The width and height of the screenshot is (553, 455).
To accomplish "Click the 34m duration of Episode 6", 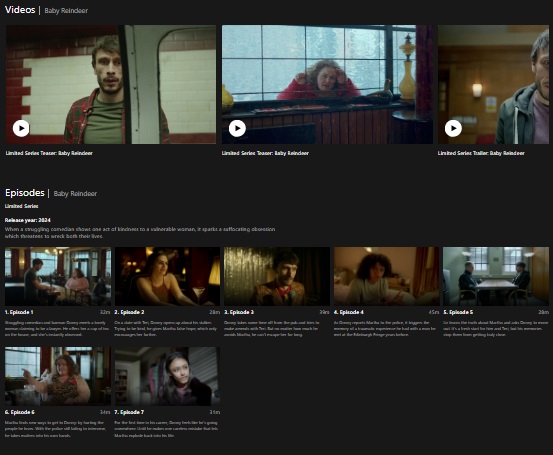I will [105, 412].
